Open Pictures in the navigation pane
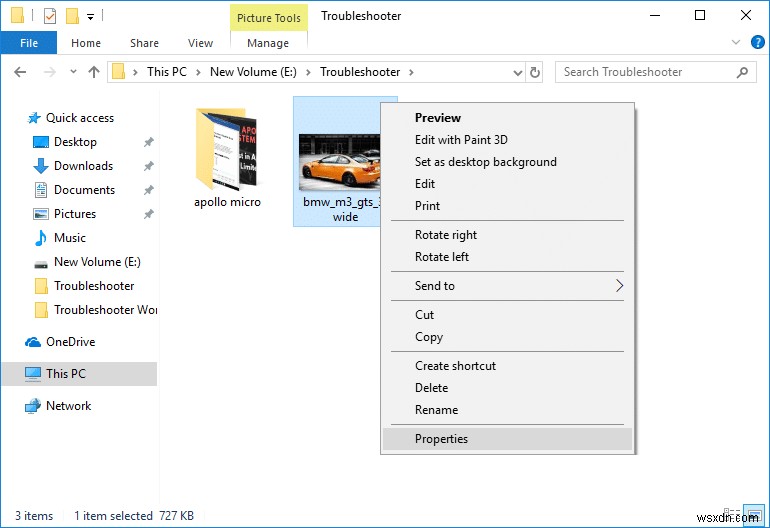This screenshot has width=770, height=528. (x=75, y=214)
